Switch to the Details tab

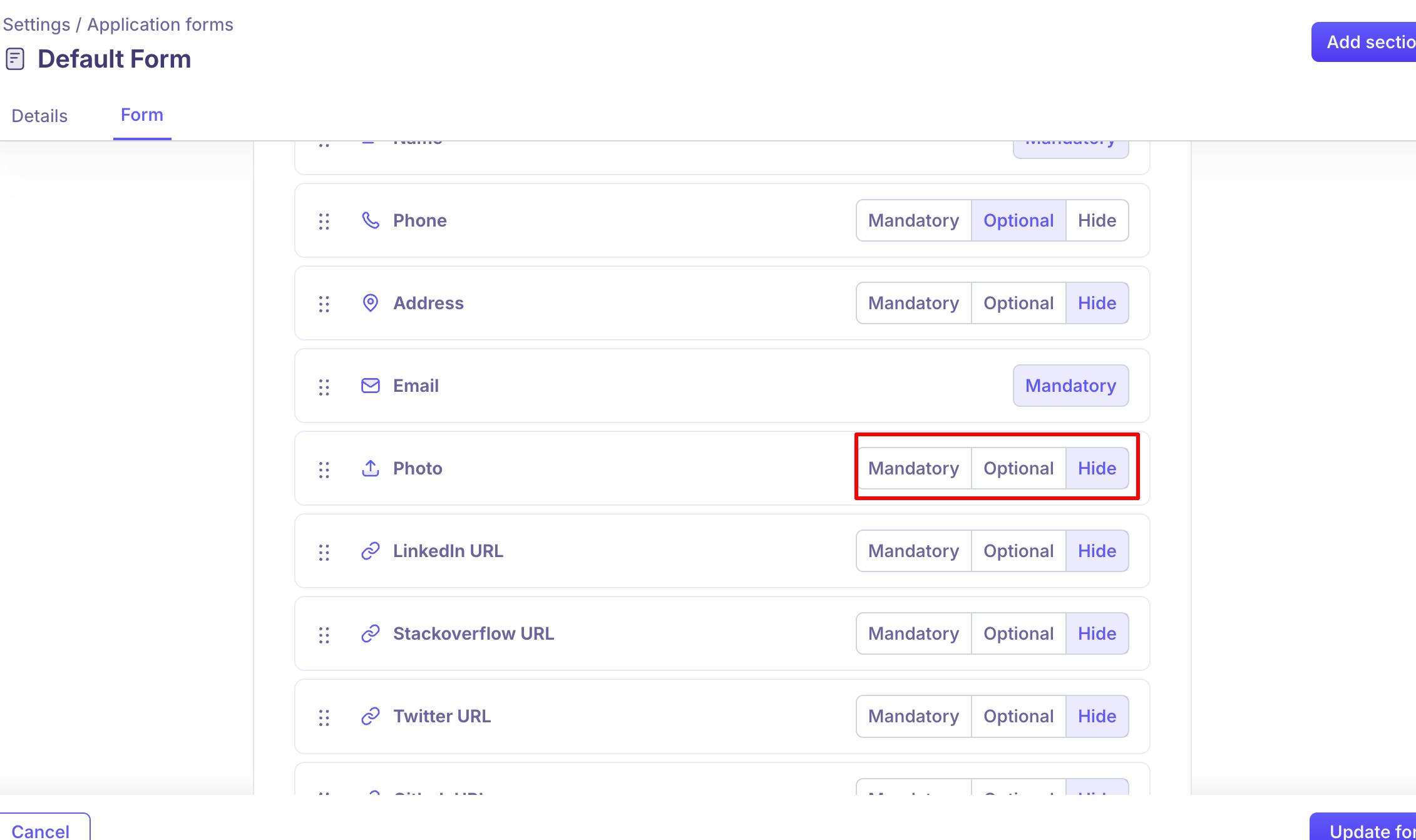pos(39,116)
